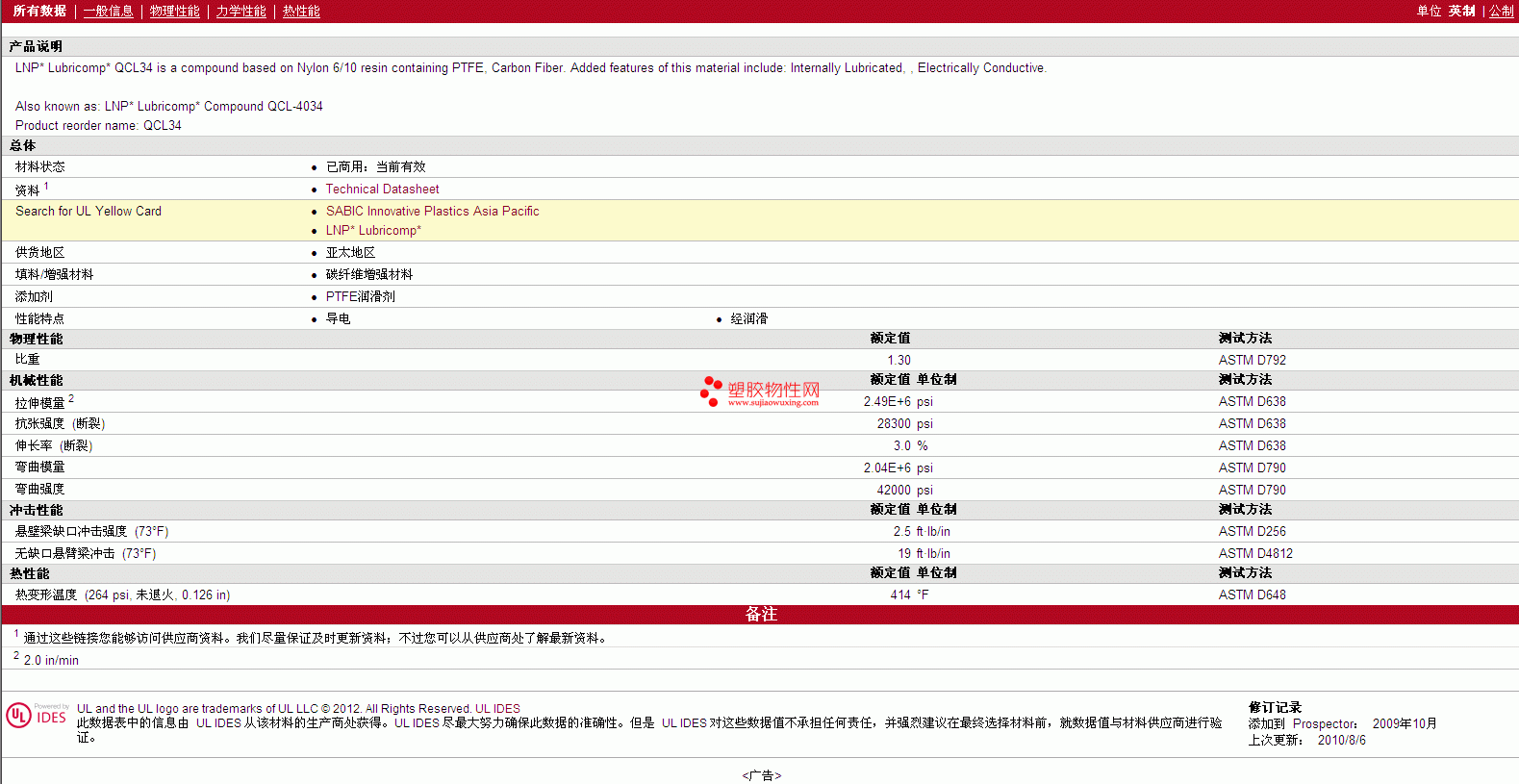Open the 力学性能 tab
1519x784 pixels.
(x=241, y=12)
